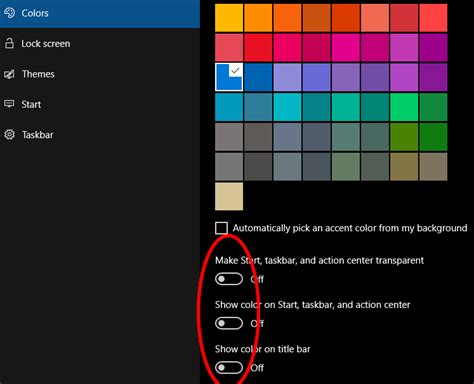
Task: Select the bright turquoise swatch in teal row
Action: [287, 107]
